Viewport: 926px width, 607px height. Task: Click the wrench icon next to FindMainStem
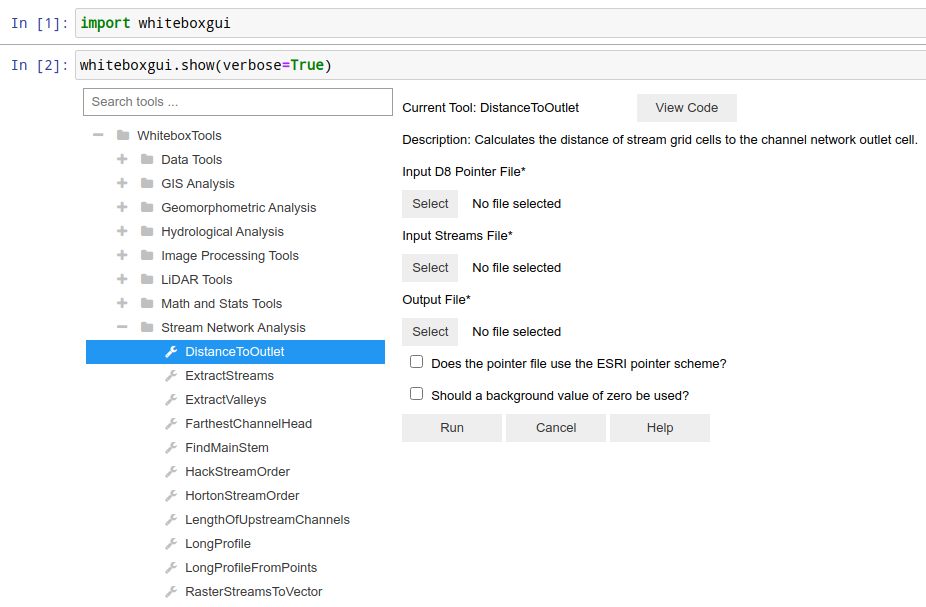(171, 448)
